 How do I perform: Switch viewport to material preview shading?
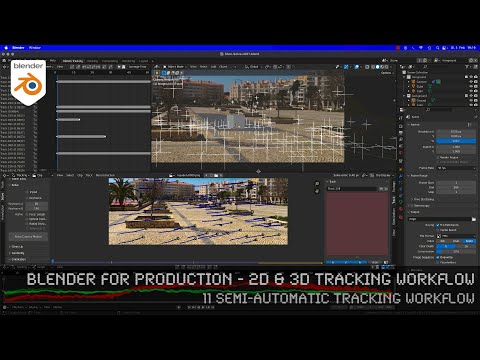click(382, 67)
